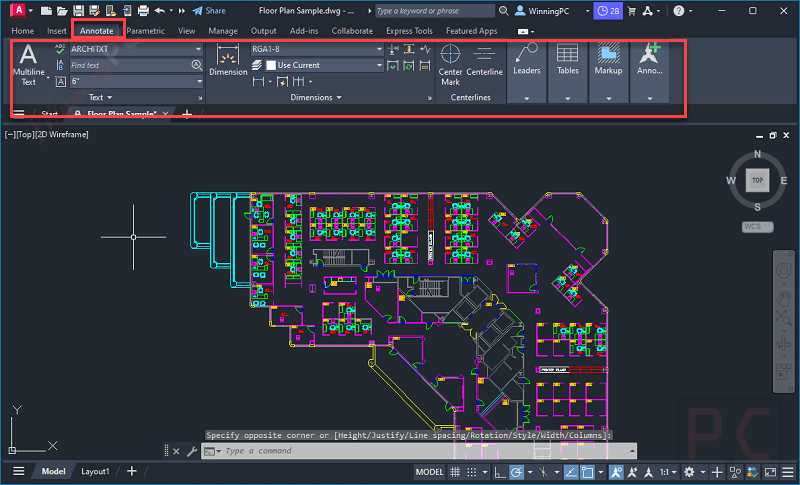Screen dimensions: 800x485
Task: Click the WCS button below ViewCube
Action: pyautogui.click(x=757, y=226)
